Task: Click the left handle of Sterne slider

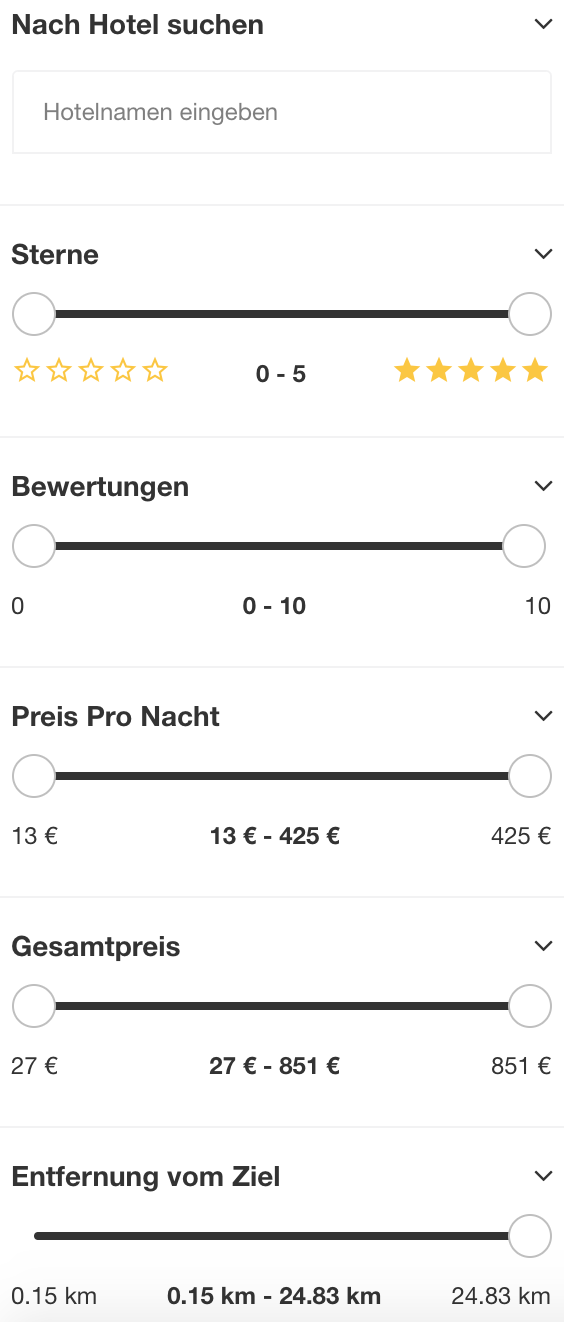Action: click(34, 314)
